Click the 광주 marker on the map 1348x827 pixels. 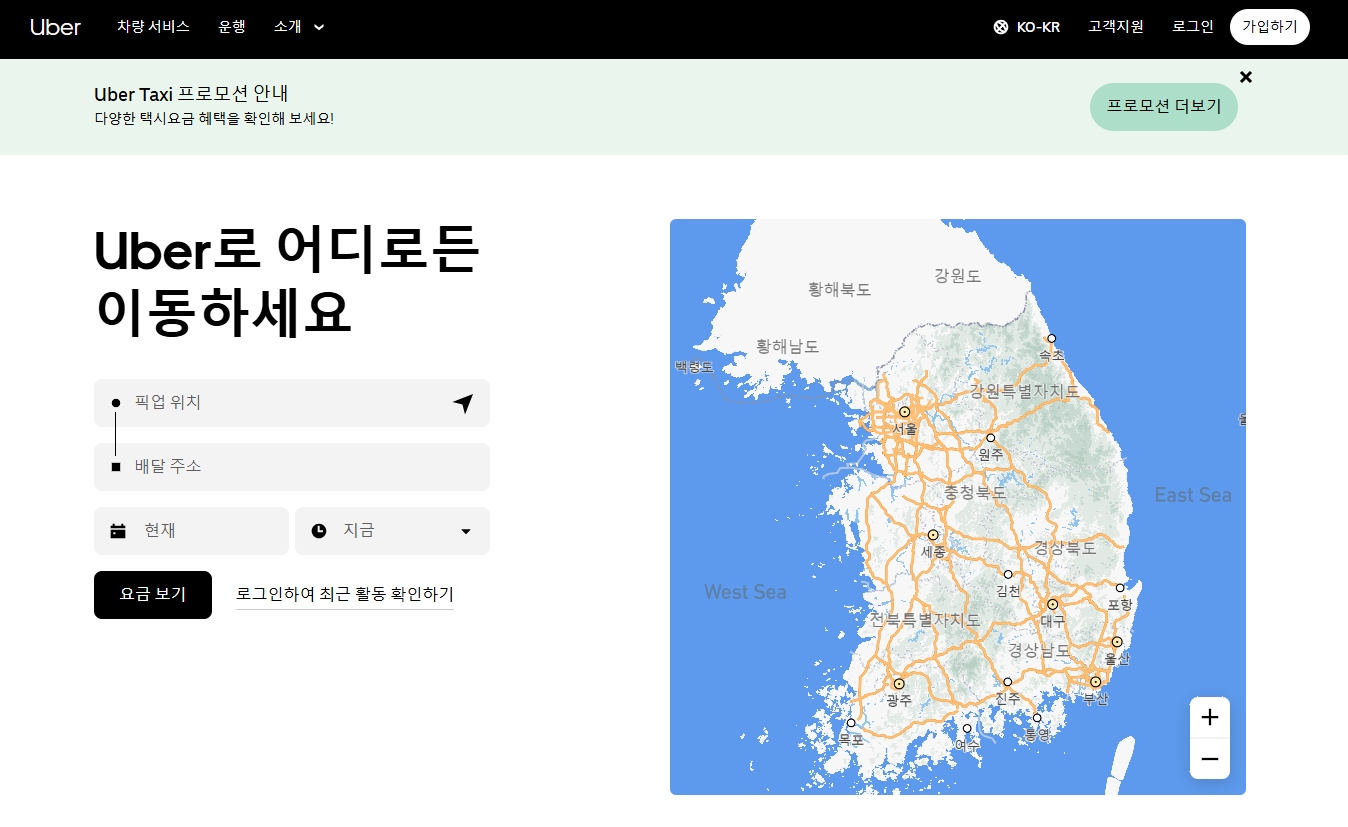[899, 684]
